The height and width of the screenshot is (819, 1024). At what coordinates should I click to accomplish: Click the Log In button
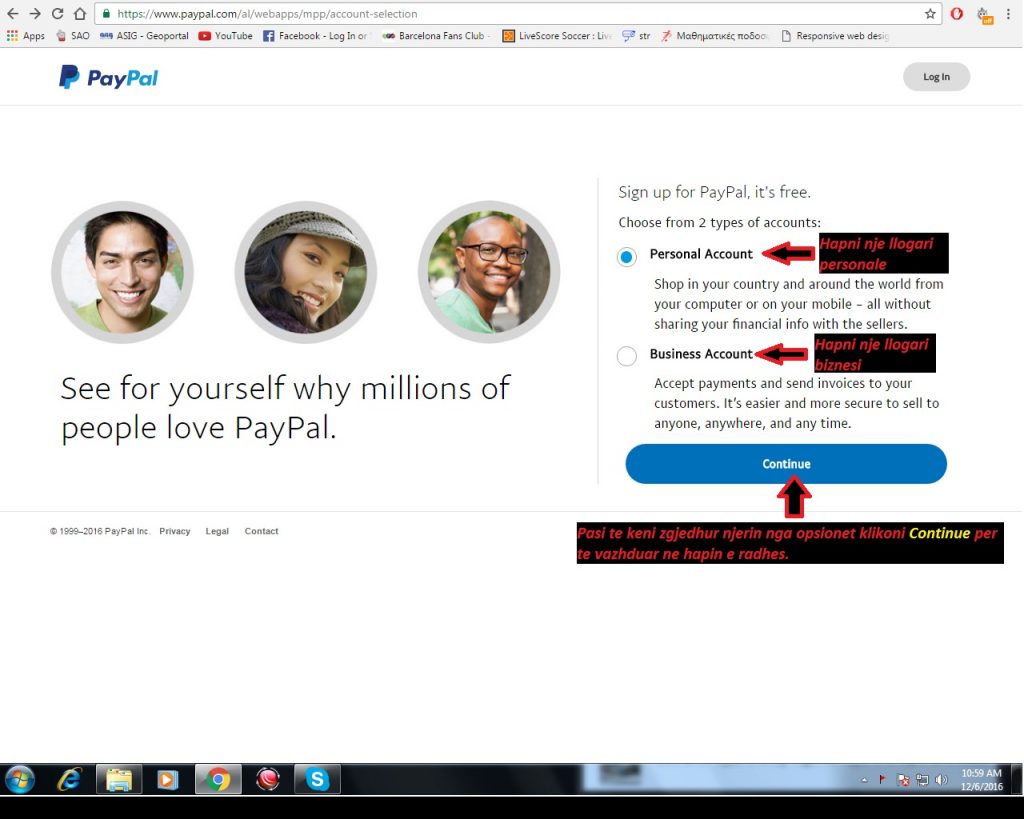click(936, 77)
